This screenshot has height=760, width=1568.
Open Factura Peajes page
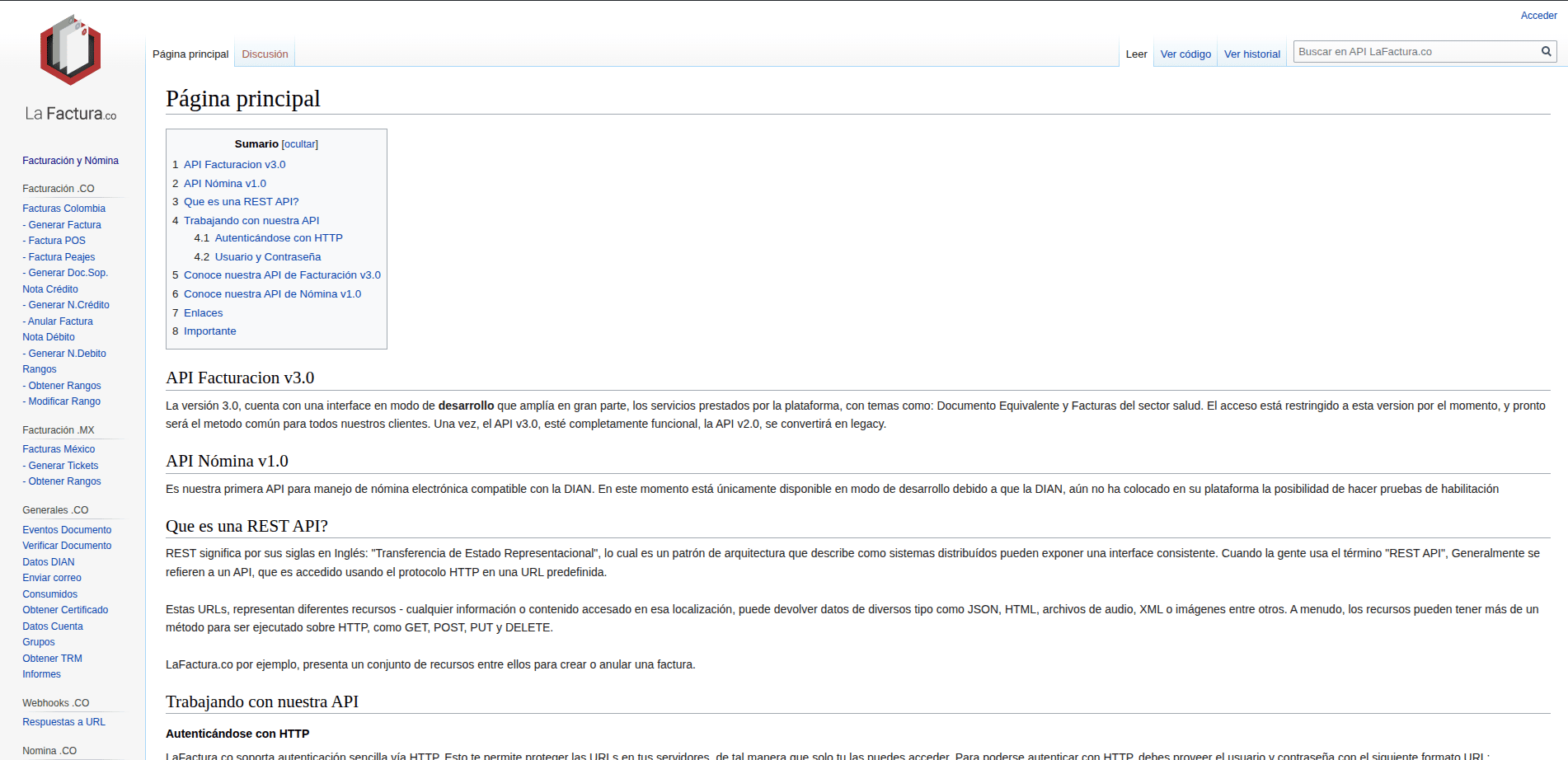point(59,257)
